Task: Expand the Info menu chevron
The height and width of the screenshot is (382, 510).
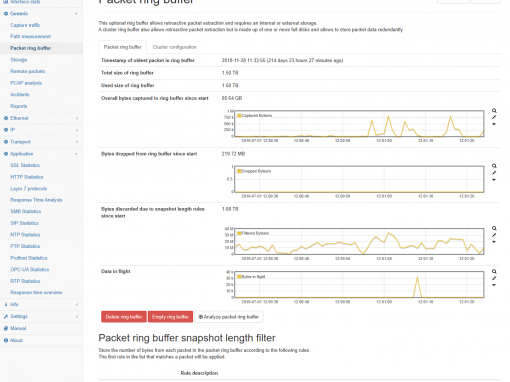Action: pyautogui.click(x=77, y=304)
